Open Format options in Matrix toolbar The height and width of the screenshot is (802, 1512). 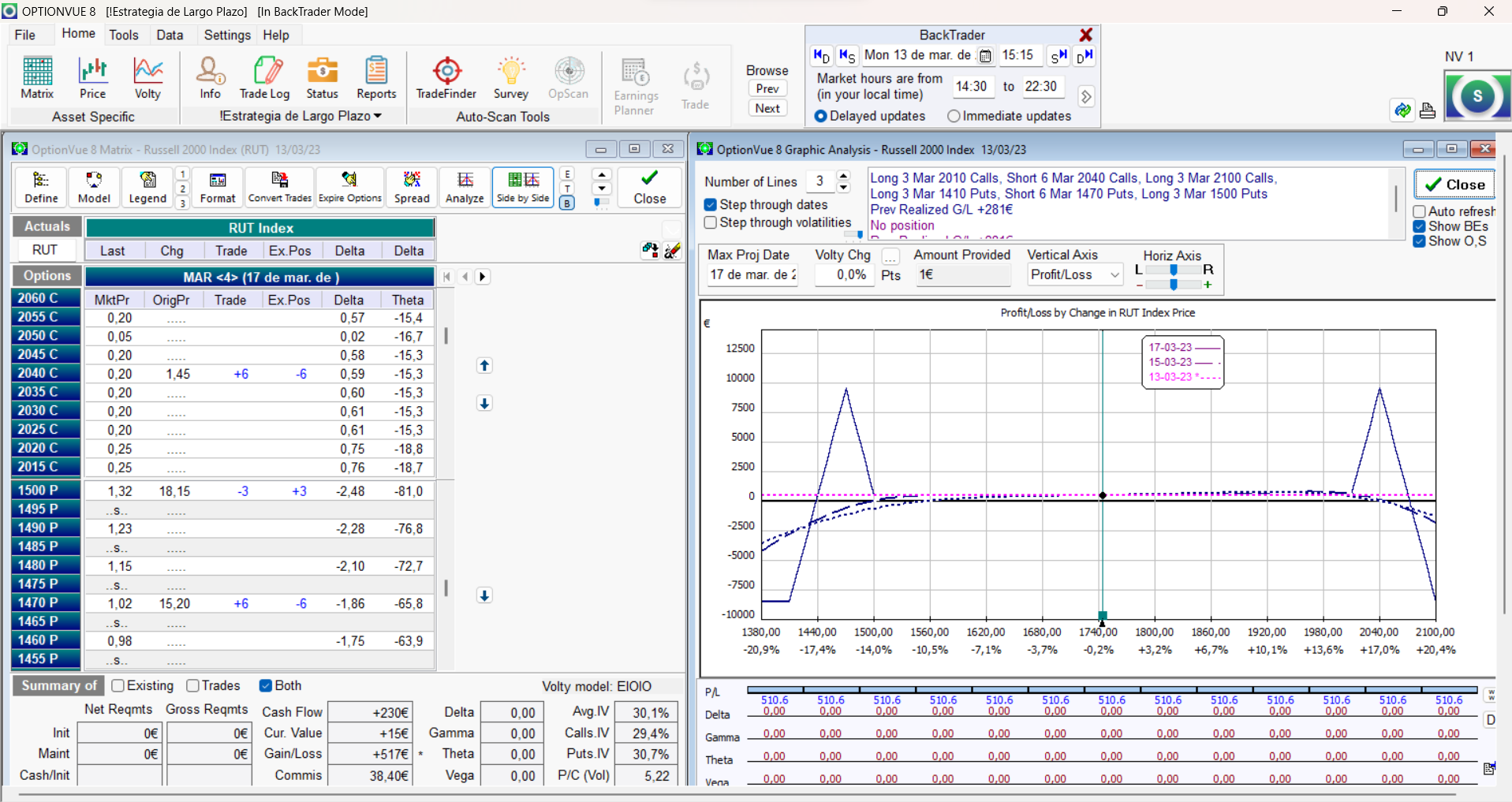(218, 188)
